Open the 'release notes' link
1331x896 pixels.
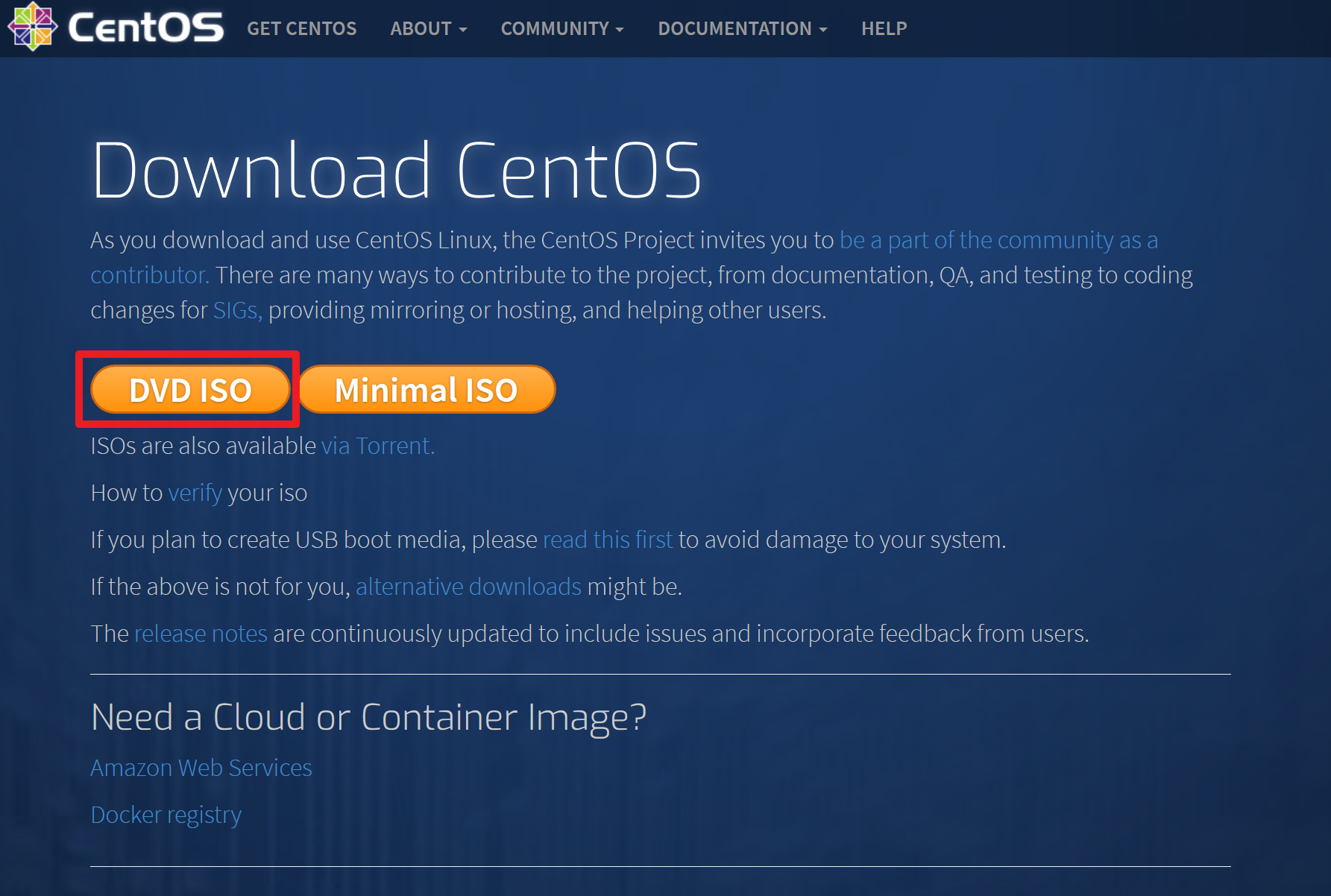(x=200, y=634)
